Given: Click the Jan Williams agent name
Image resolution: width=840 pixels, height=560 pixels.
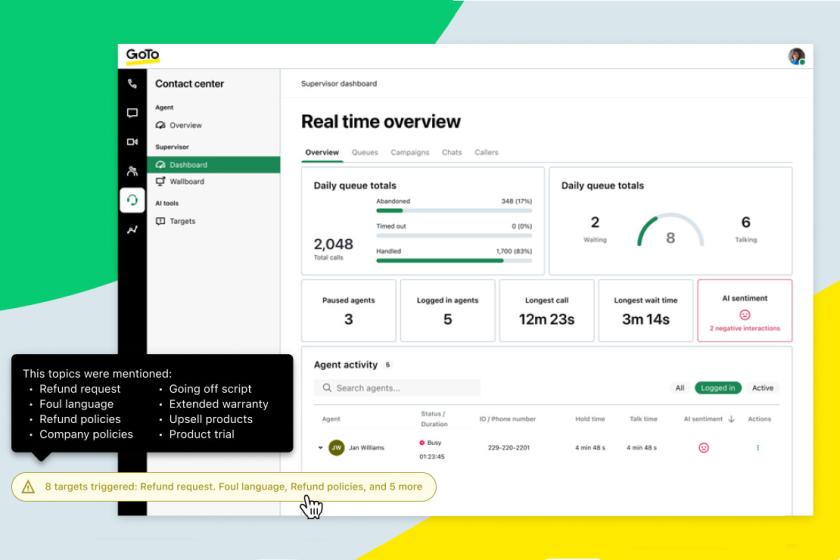Looking at the screenshot, I should pos(366,447).
